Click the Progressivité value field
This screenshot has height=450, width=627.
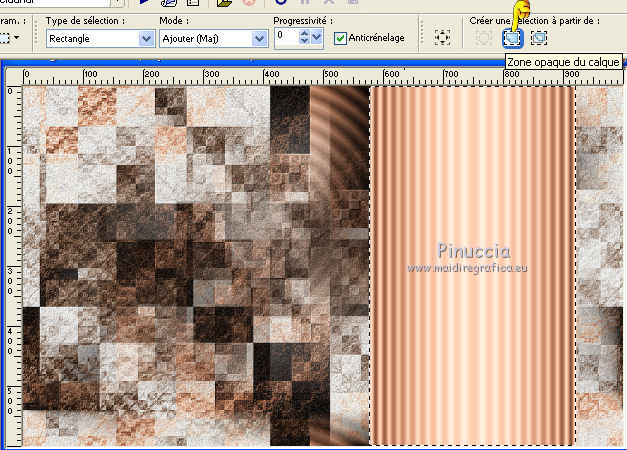coord(286,37)
